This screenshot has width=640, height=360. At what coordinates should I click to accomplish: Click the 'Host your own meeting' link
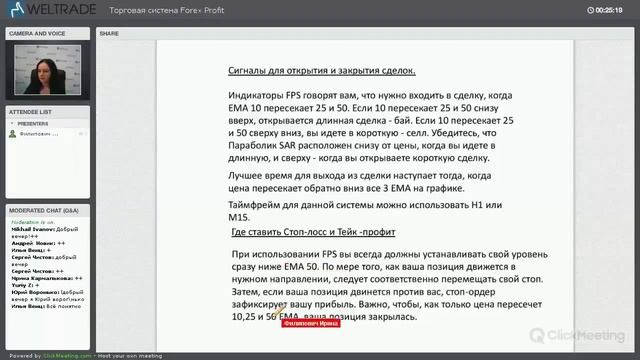(130, 356)
